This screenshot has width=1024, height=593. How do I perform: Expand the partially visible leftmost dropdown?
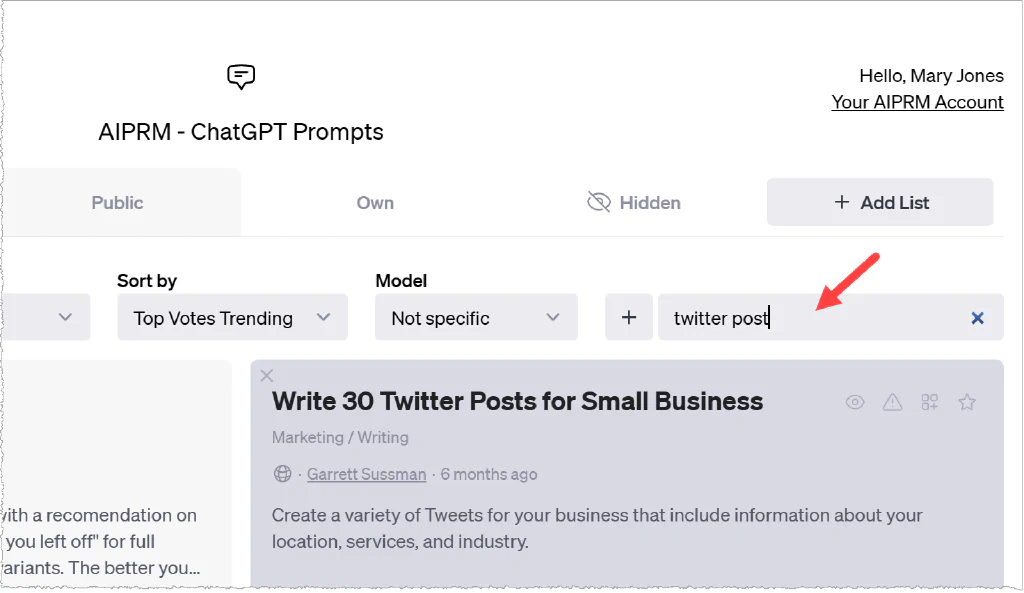tap(46, 318)
